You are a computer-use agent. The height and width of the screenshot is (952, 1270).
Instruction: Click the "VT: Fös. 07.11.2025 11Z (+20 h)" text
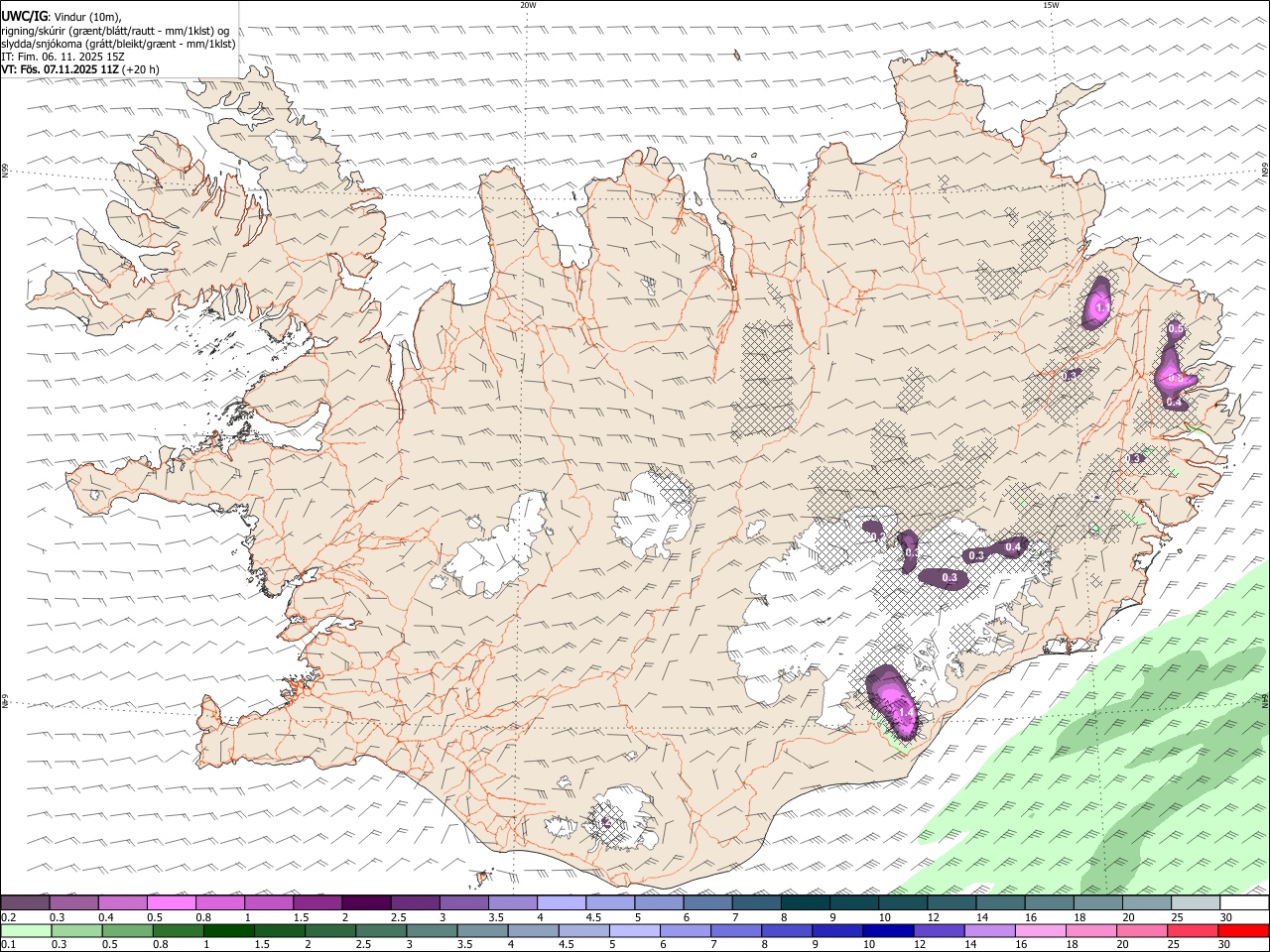[80, 70]
